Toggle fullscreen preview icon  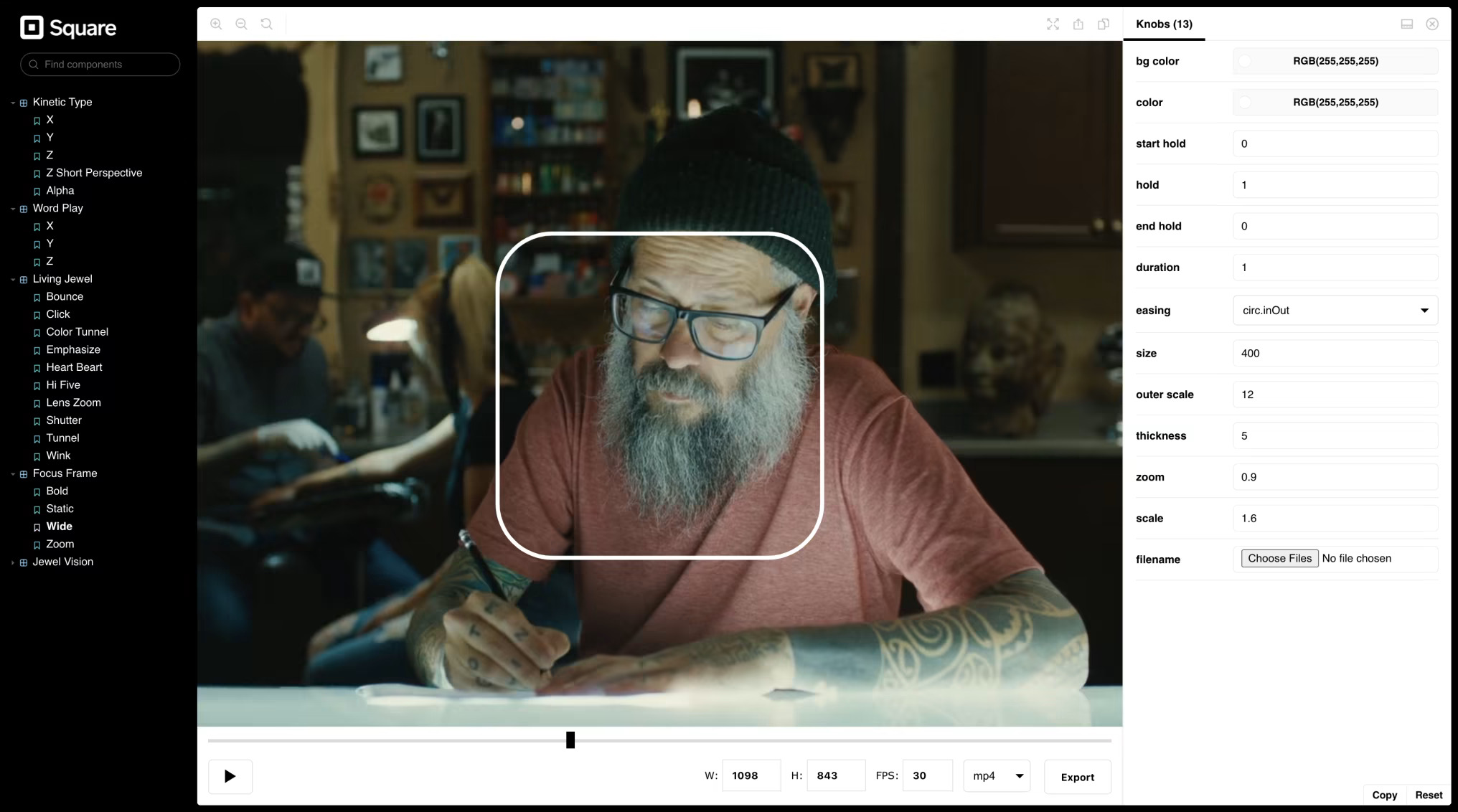pos(1053,24)
